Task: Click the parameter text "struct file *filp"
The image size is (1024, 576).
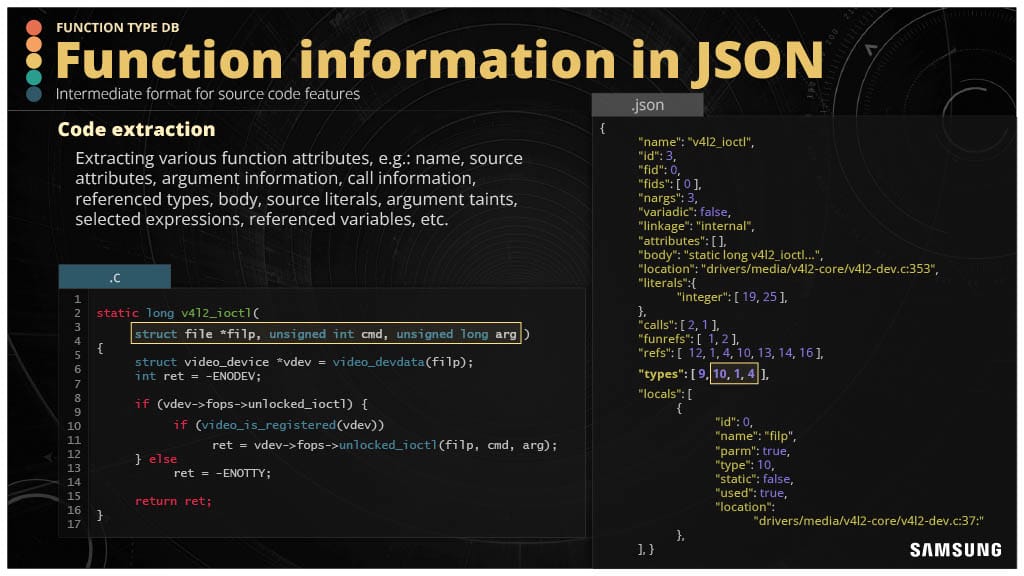Action: (195, 334)
